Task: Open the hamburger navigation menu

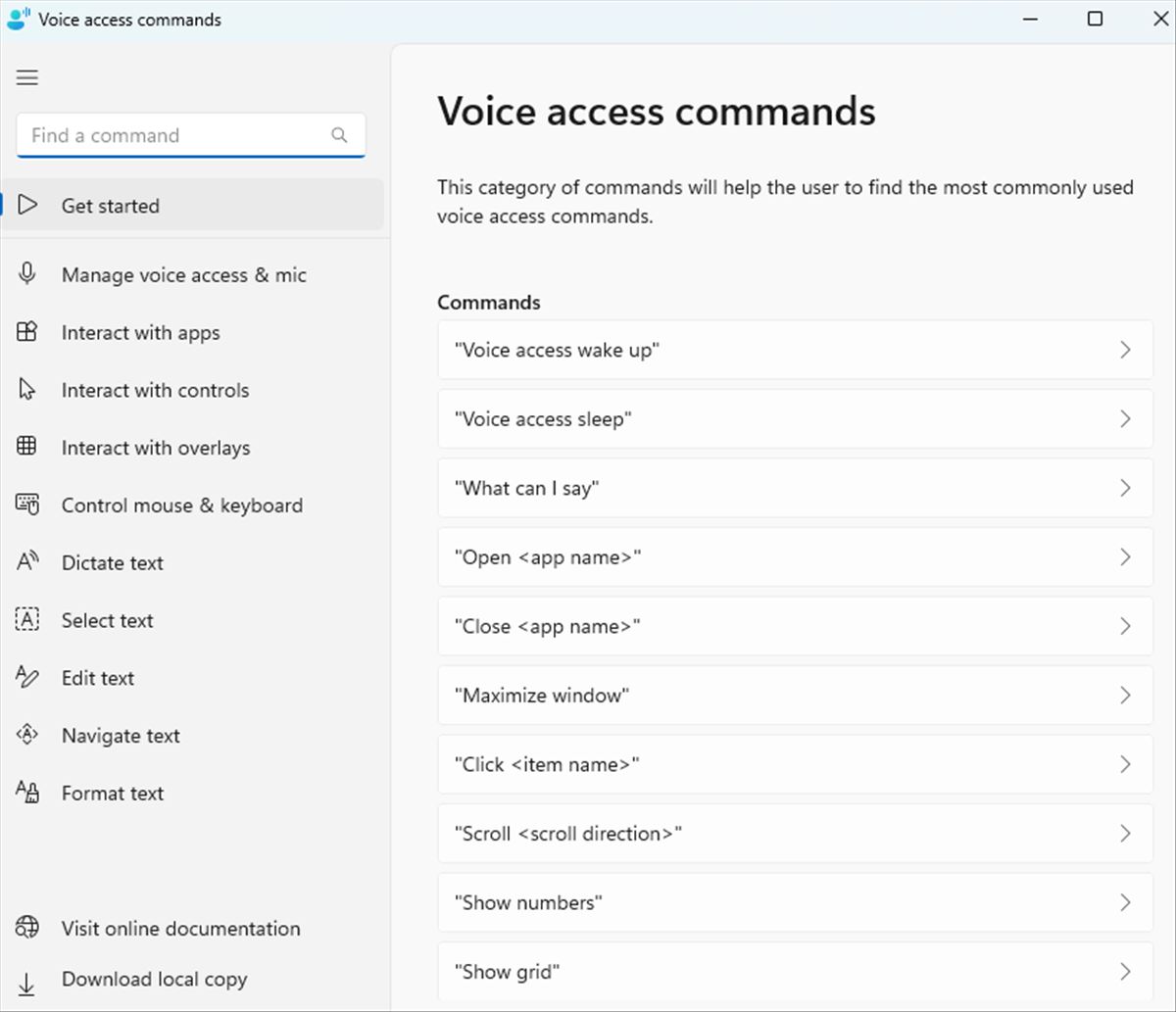Action: (26, 77)
